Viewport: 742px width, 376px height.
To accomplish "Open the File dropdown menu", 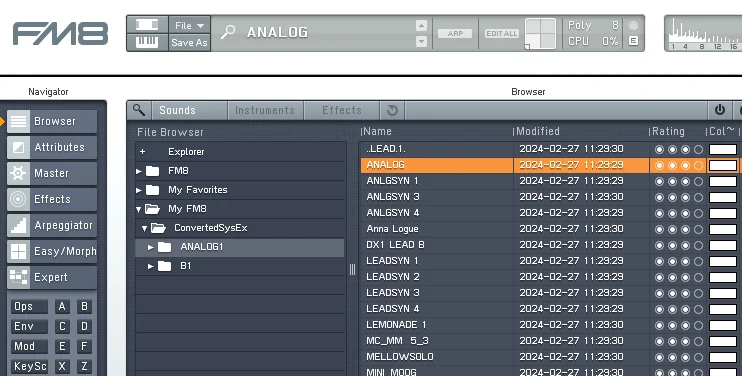I will pos(189,26).
